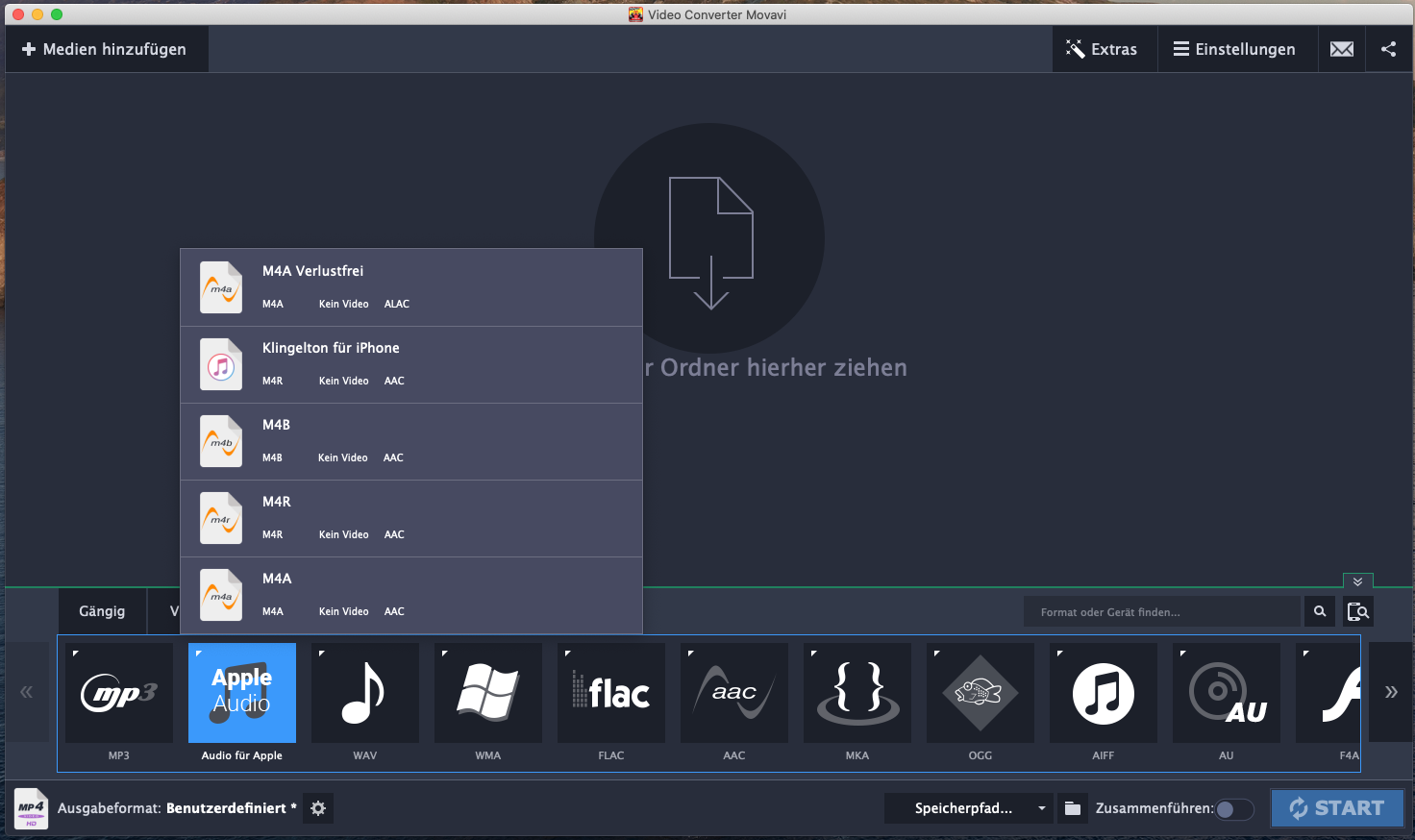Expand the Speicherpfad dropdown

click(x=1041, y=808)
